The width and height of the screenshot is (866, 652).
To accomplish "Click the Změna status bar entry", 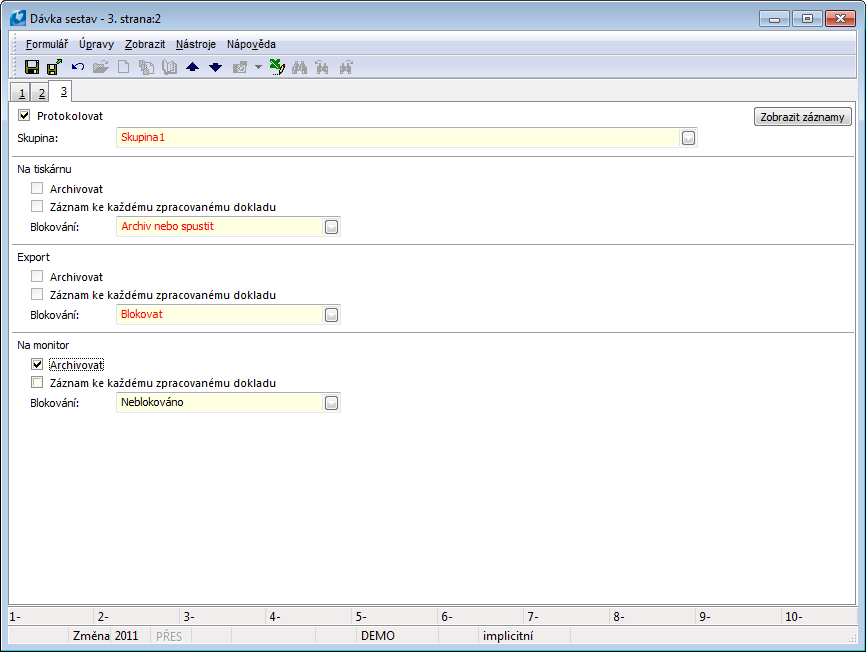I will click(91, 635).
